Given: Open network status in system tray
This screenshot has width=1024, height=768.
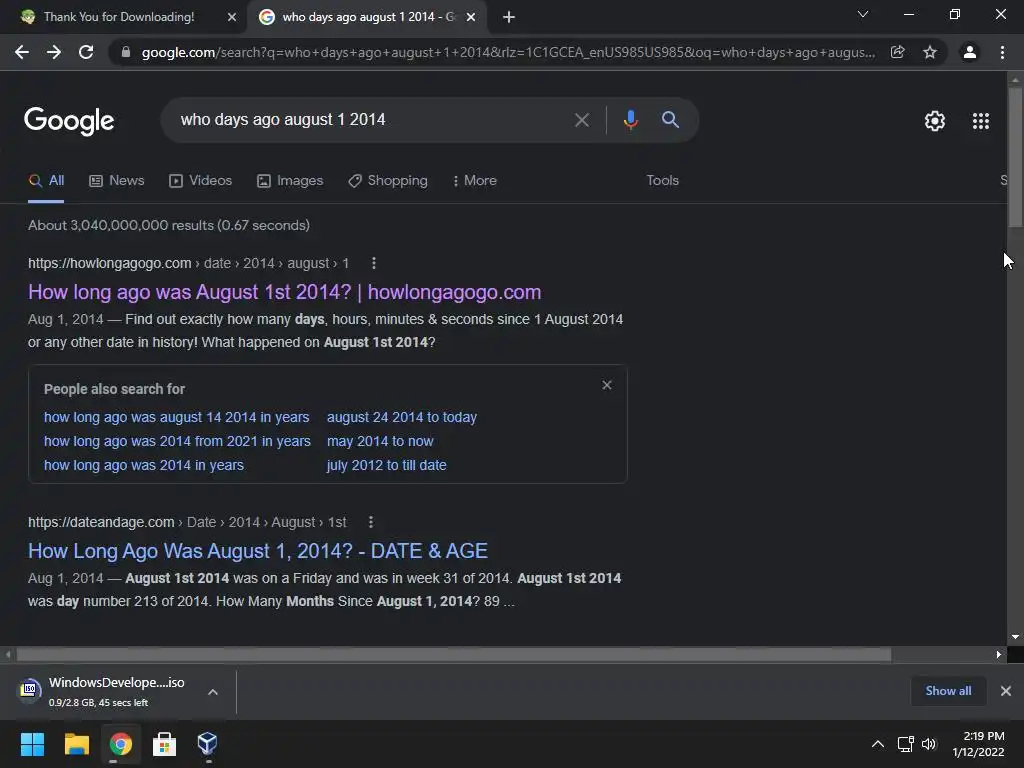Looking at the screenshot, I should [x=905, y=744].
